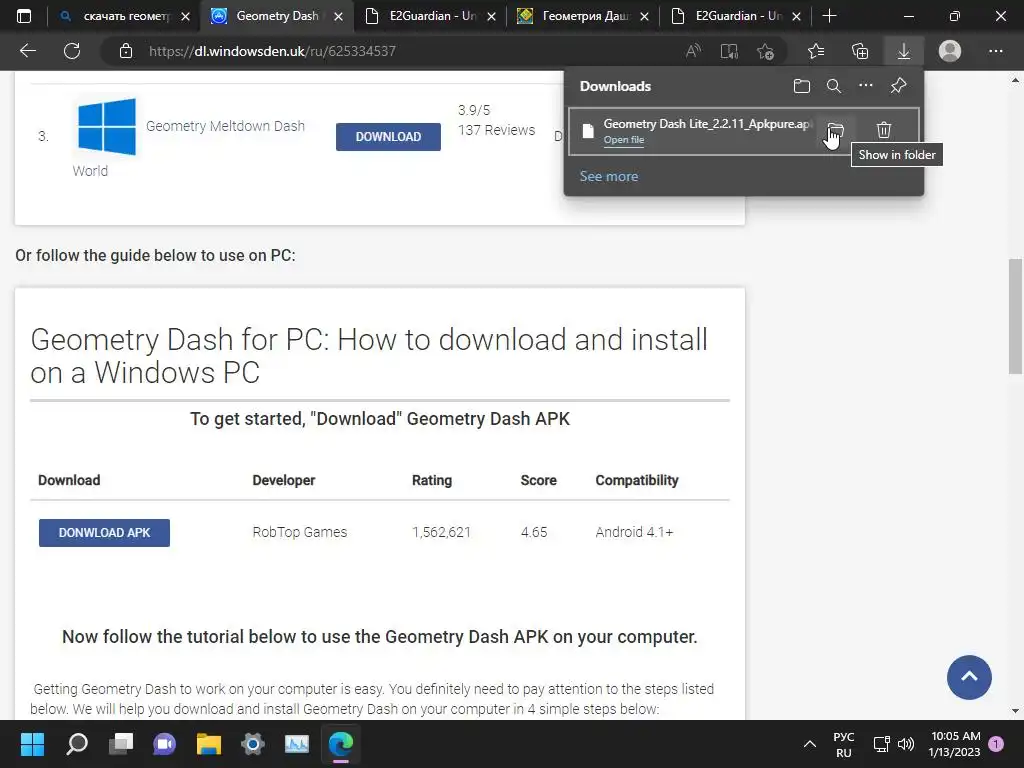This screenshot has width=1024, height=768.
Task: Click the 137 Reviews text
Action: pos(496,130)
